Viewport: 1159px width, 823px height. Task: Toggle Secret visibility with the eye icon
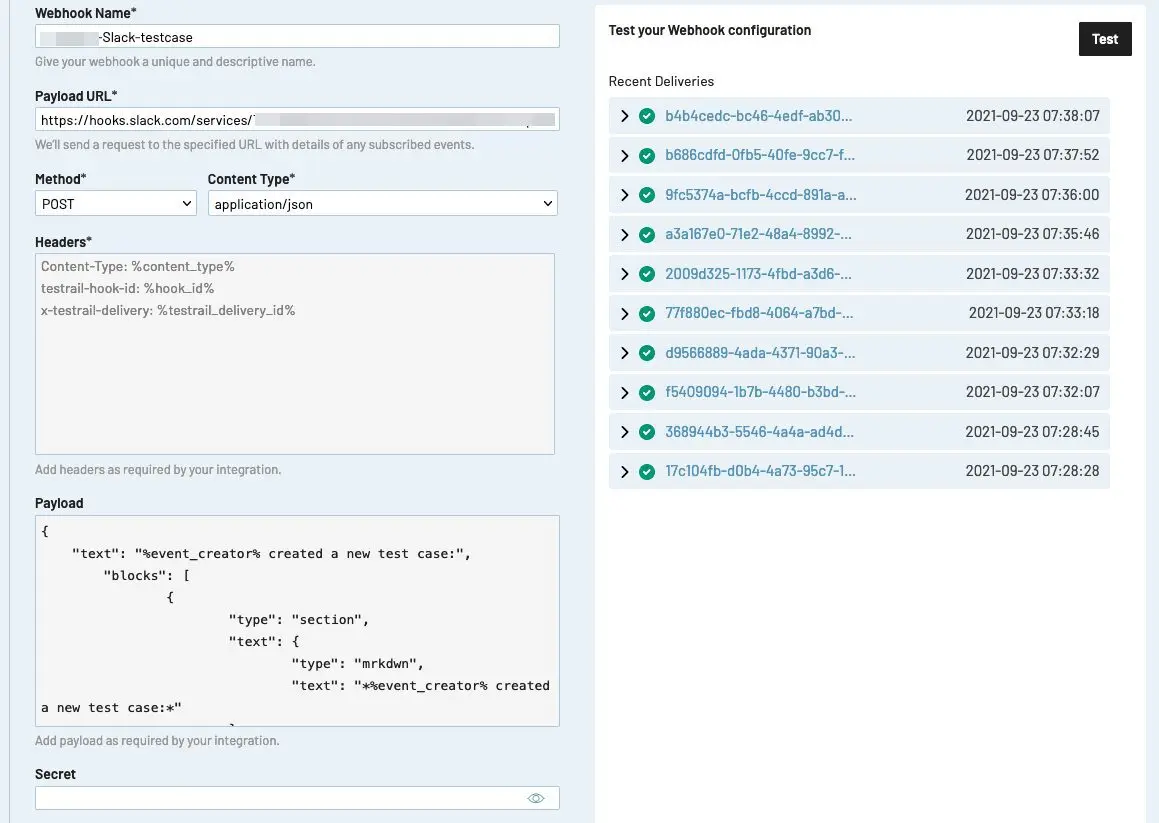point(536,798)
